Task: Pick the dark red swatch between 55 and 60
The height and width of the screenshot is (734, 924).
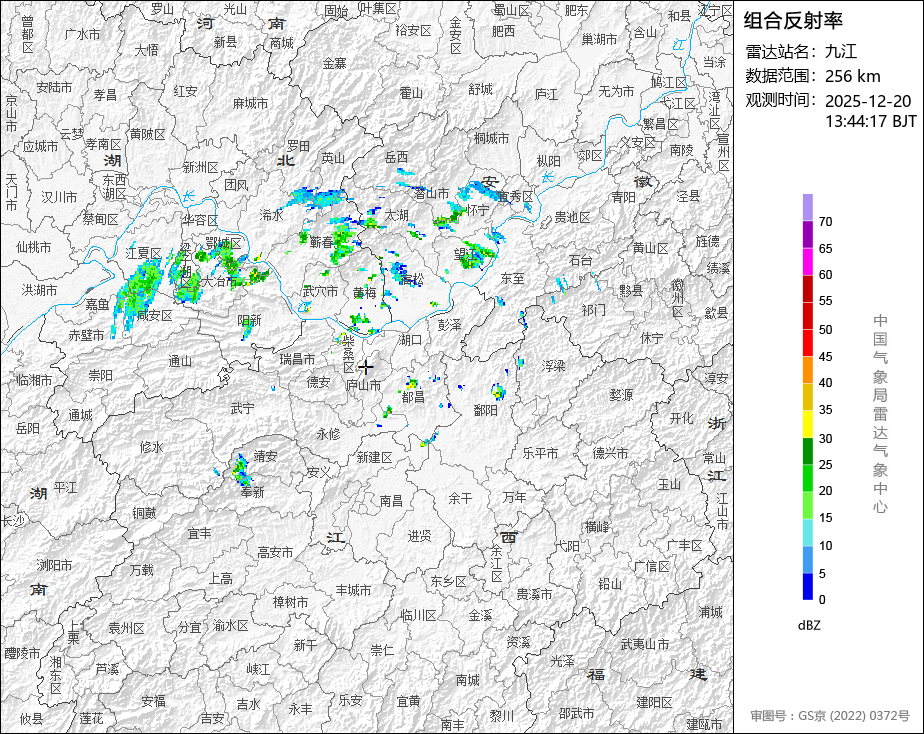Action: (x=808, y=289)
